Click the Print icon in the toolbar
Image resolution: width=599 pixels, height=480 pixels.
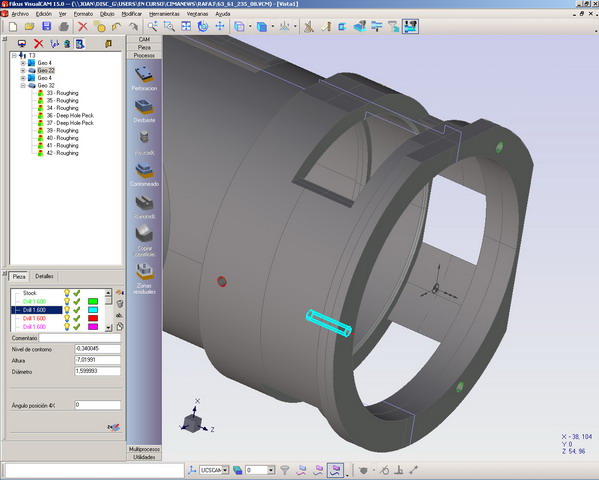tap(63, 26)
